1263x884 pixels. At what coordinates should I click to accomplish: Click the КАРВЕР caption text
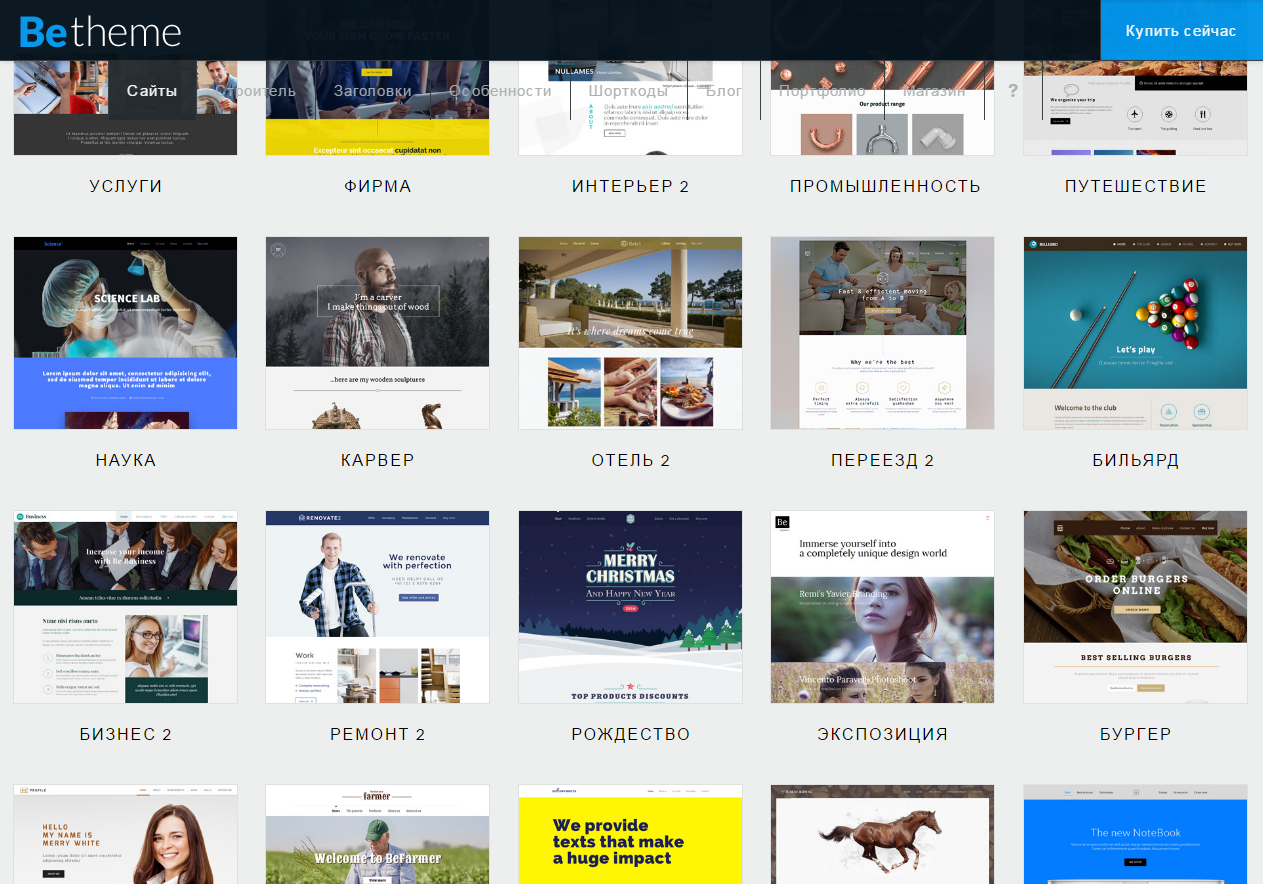coord(378,460)
